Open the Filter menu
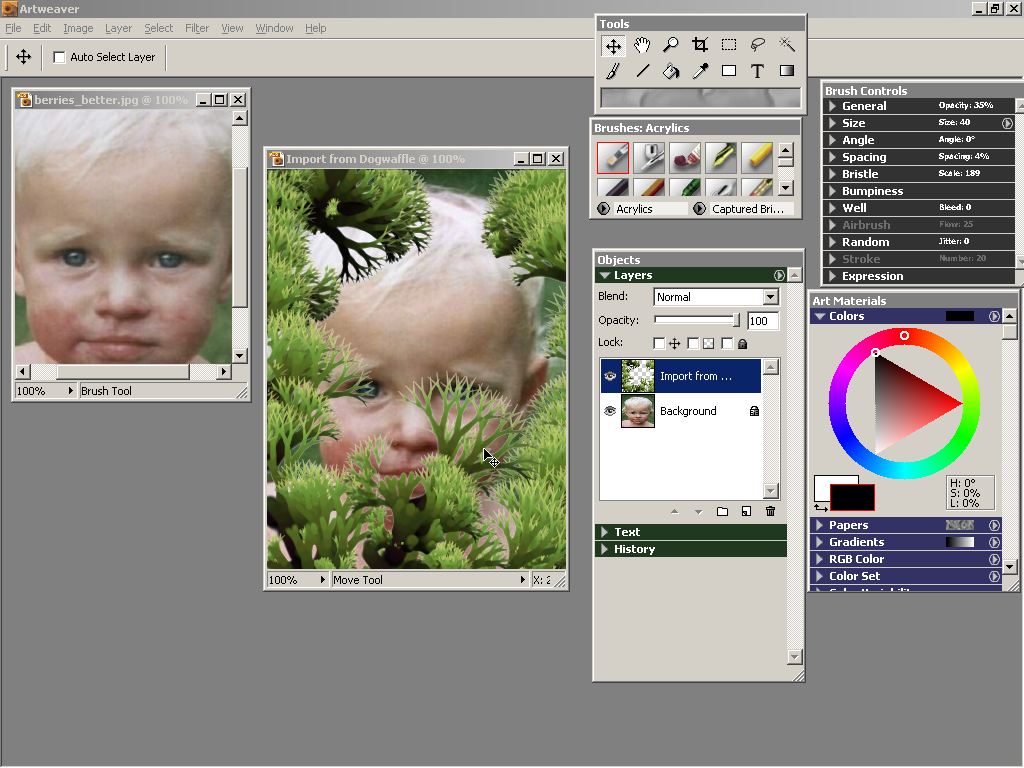Screen dimensions: 1024x768 point(197,28)
